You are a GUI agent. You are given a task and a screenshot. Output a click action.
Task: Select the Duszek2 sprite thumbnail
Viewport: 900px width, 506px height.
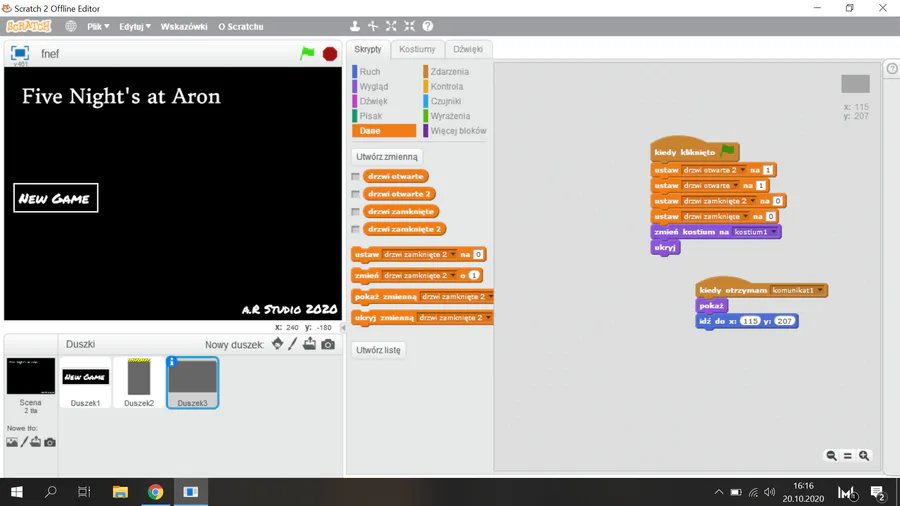(139, 382)
